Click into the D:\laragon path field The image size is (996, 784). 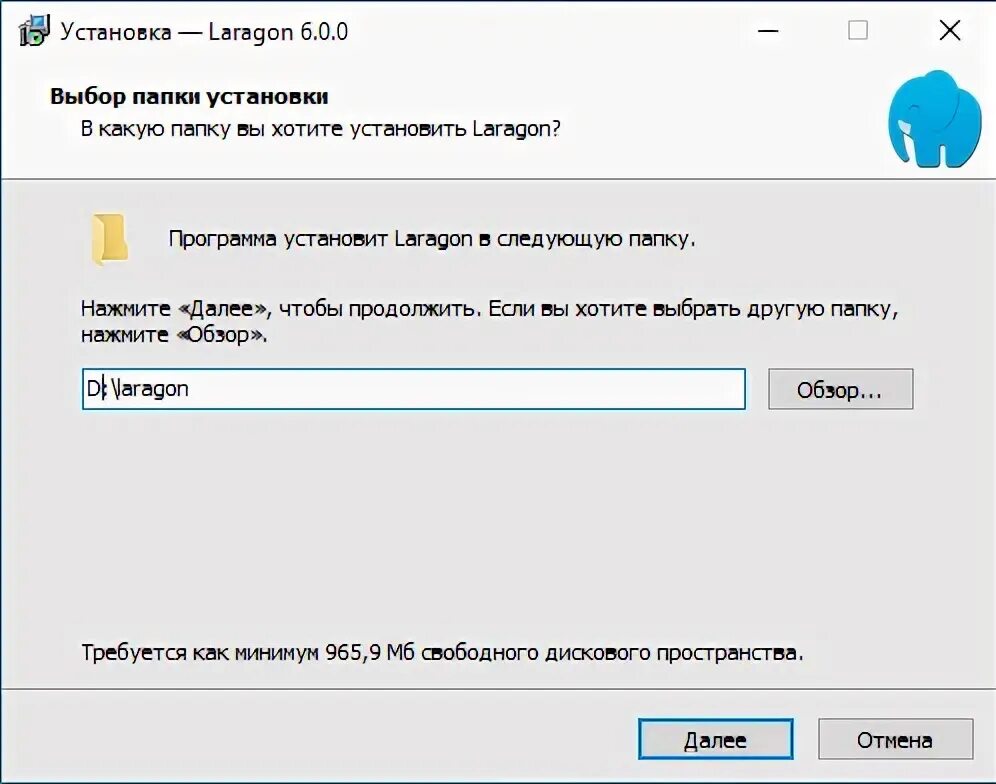[450, 389]
